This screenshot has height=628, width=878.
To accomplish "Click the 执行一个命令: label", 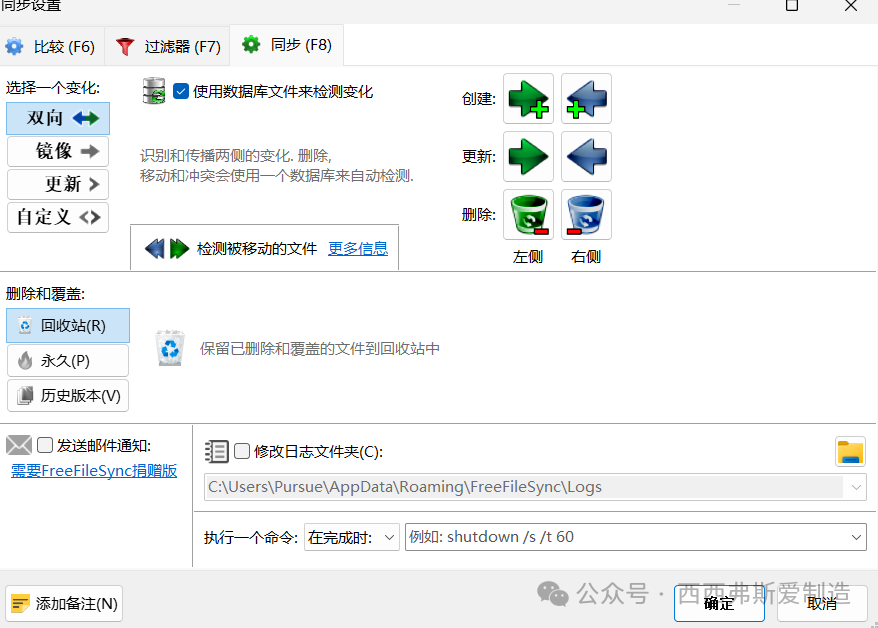I will (x=251, y=538).
